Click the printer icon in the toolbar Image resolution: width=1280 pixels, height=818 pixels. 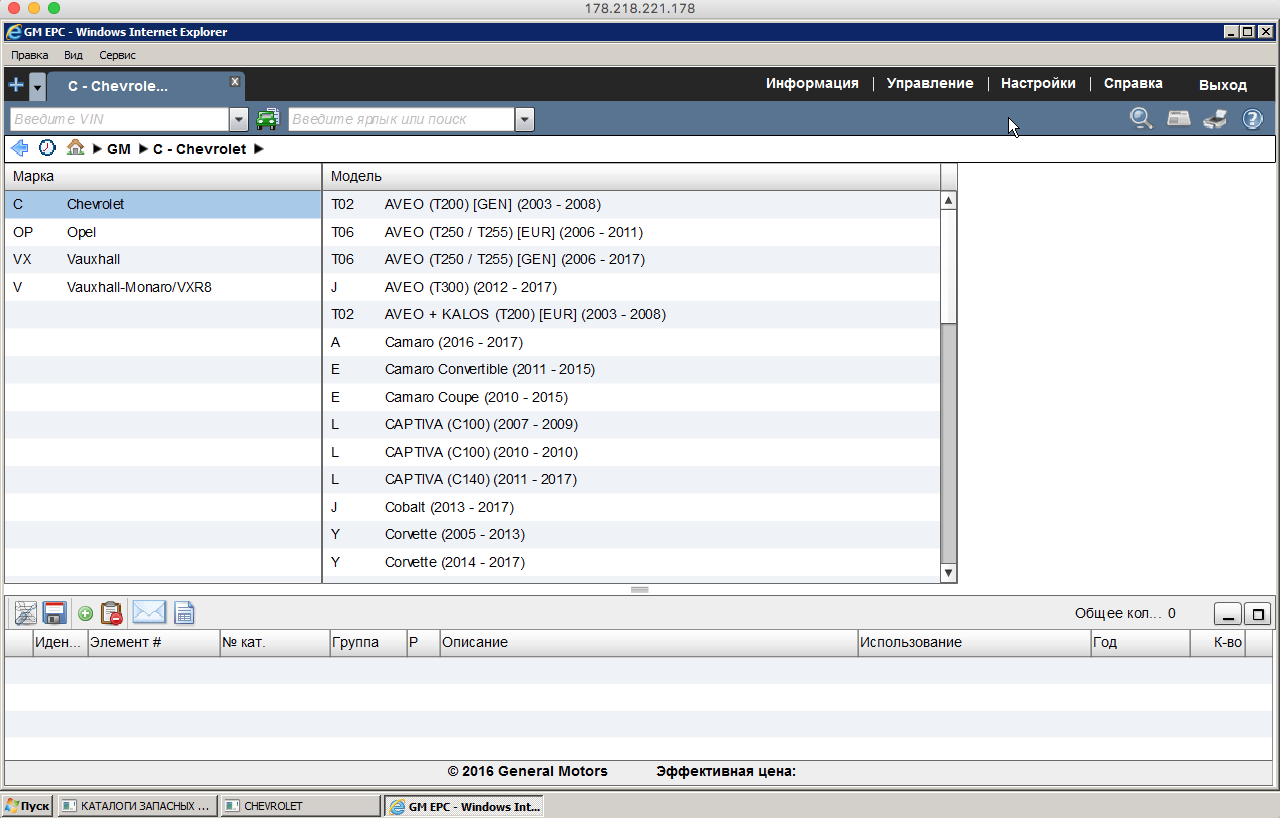point(1215,119)
